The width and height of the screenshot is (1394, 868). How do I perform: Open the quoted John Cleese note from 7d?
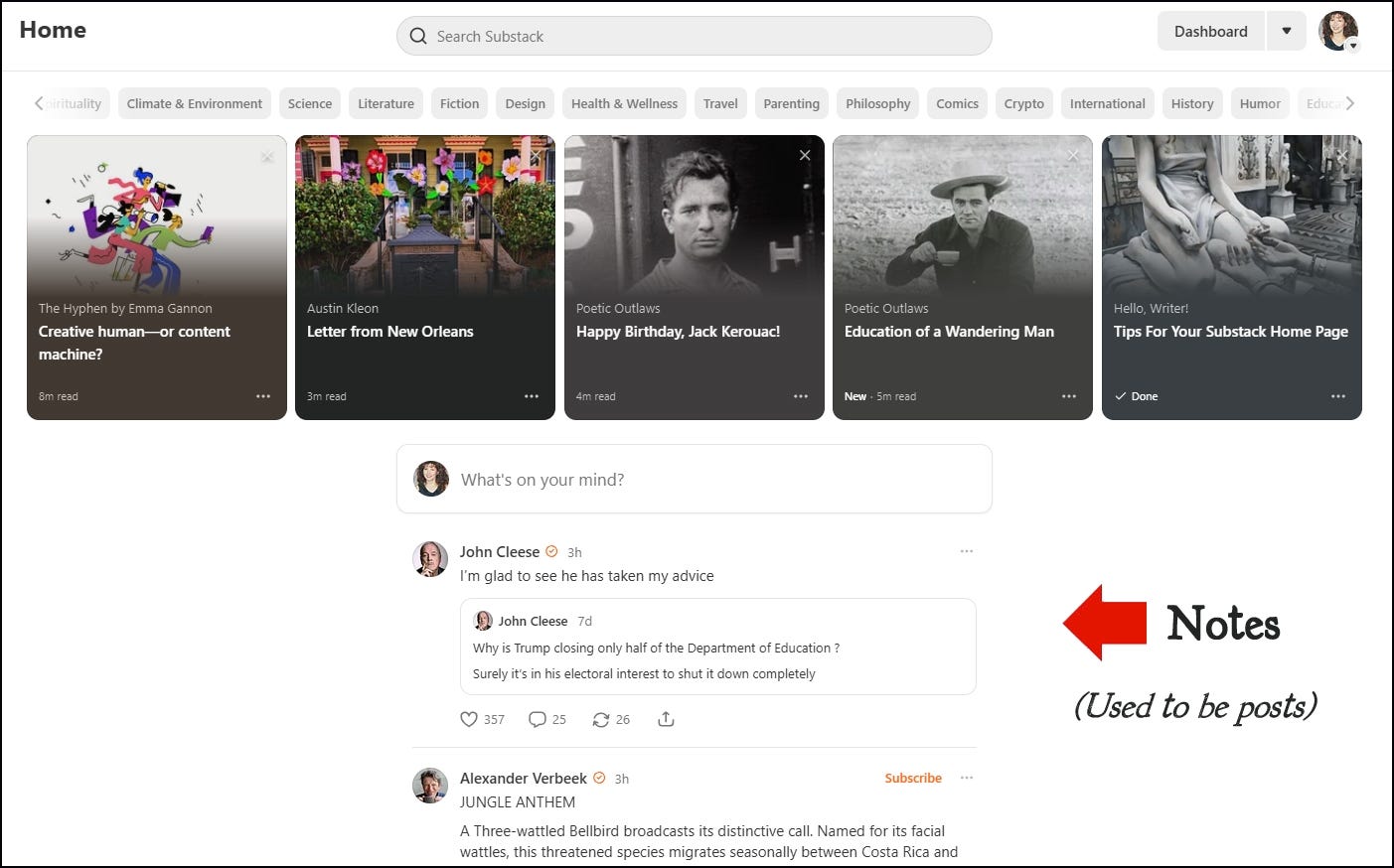[717, 647]
